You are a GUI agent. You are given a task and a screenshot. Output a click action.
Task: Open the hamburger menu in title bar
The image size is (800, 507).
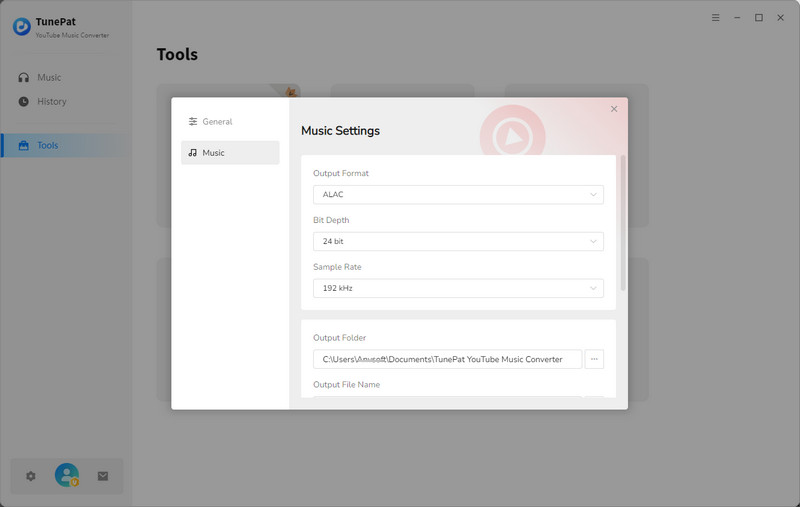coord(716,18)
